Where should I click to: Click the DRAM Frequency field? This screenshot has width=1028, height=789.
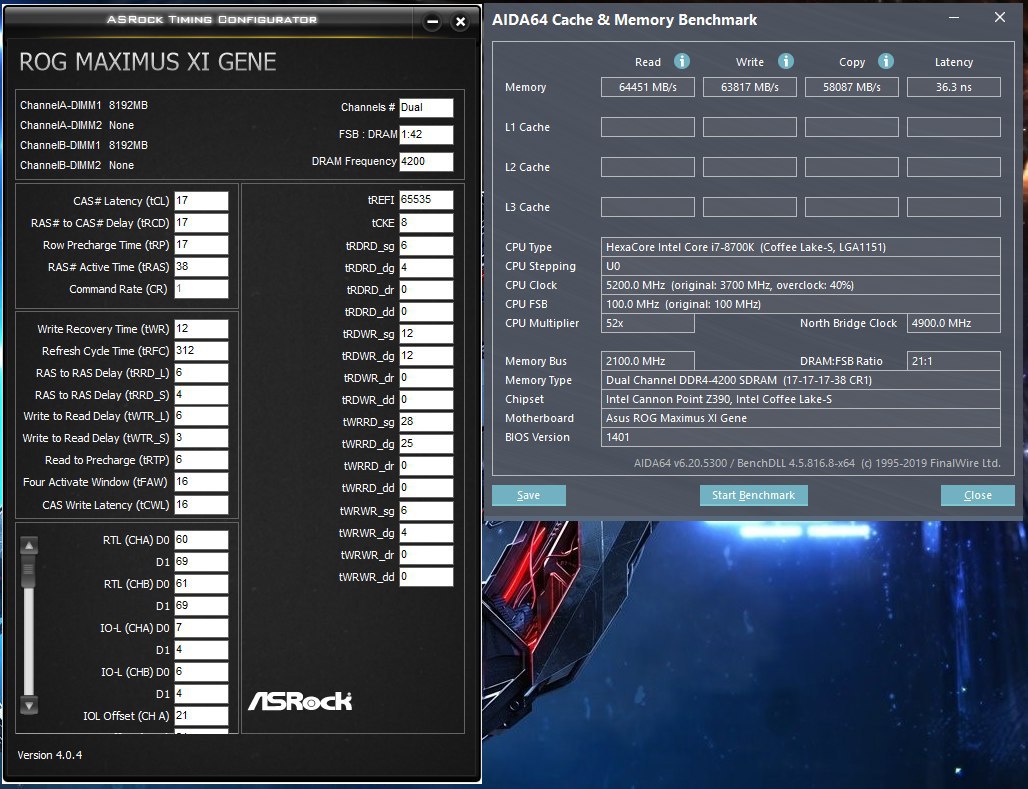coord(426,161)
